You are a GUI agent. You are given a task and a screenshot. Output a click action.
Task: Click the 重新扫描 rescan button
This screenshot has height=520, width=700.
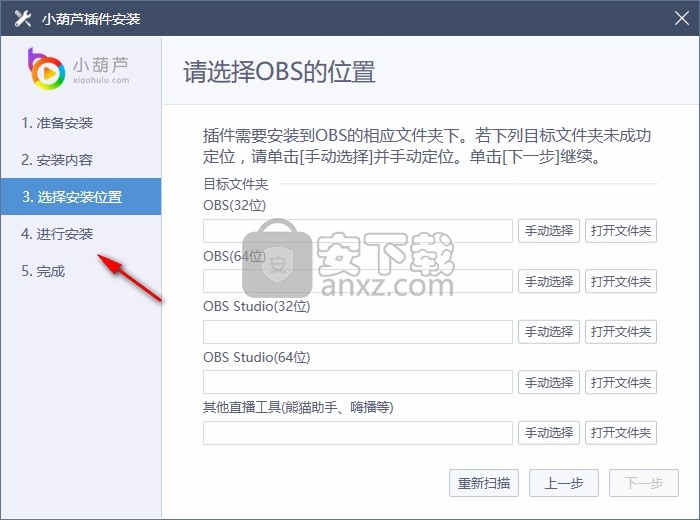[484, 483]
